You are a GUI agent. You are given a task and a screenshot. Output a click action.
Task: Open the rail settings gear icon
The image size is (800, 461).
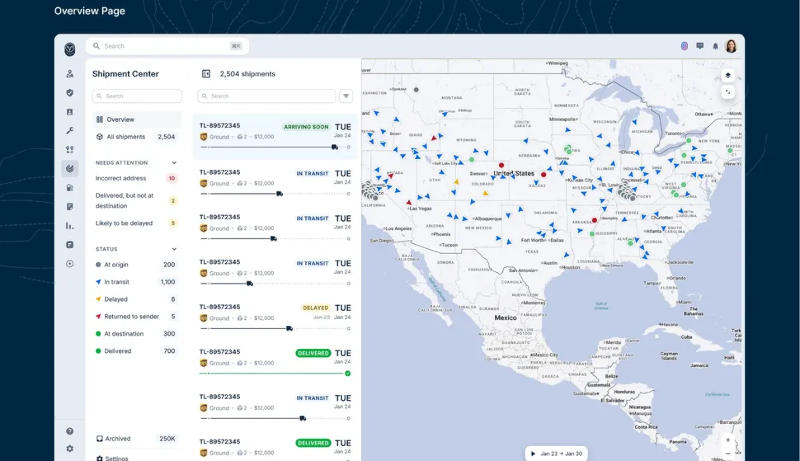pyautogui.click(x=70, y=449)
